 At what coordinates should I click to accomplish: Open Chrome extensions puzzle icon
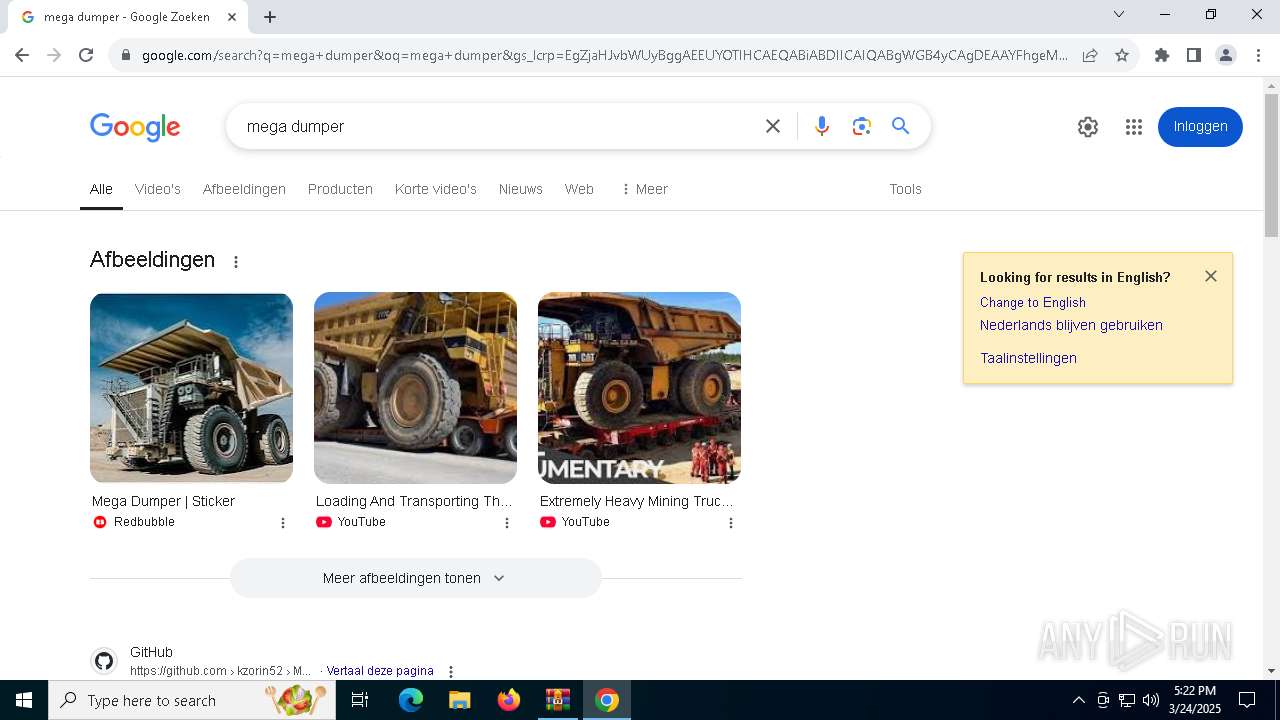(1162, 55)
